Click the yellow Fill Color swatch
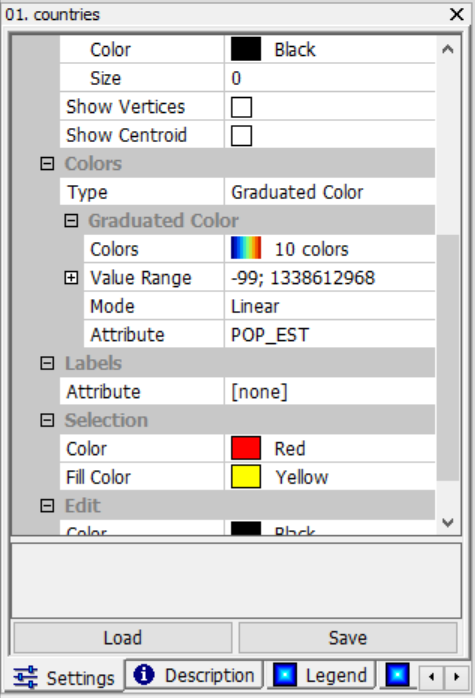 pos(246,477)
